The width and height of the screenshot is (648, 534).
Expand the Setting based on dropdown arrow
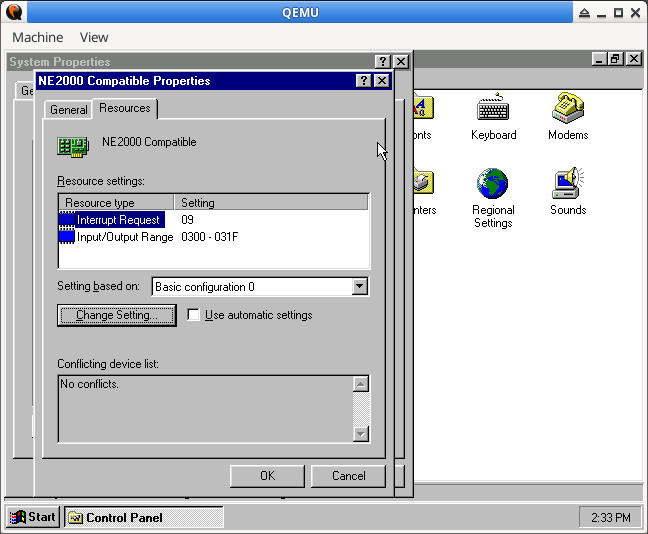(360, 286)
